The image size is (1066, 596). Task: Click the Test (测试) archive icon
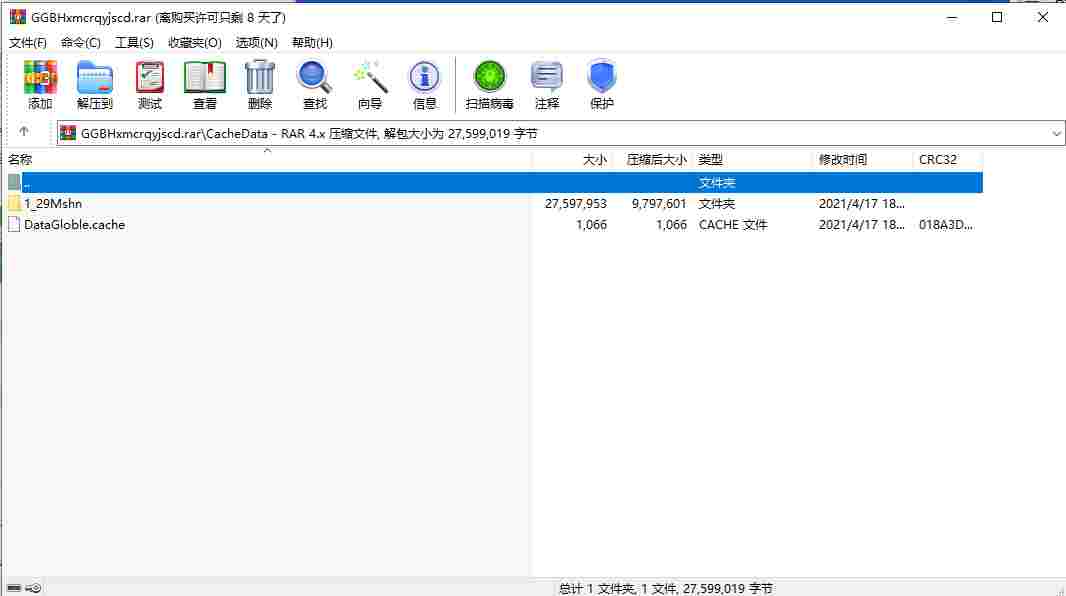[150, 77]
